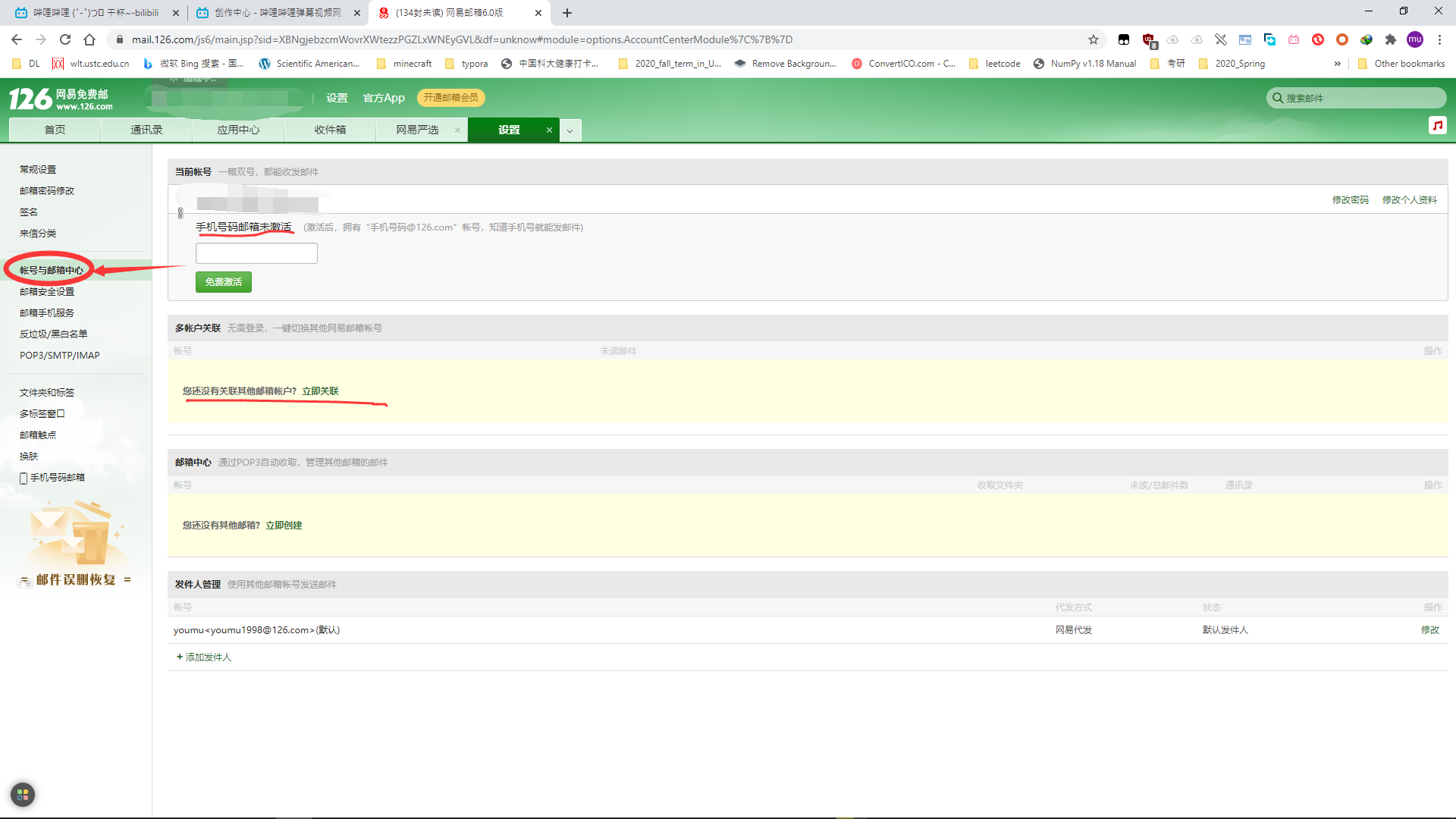Switch to the 收件箱 tab
This screenshot has width=1456, height=819.
click(330, 130)
